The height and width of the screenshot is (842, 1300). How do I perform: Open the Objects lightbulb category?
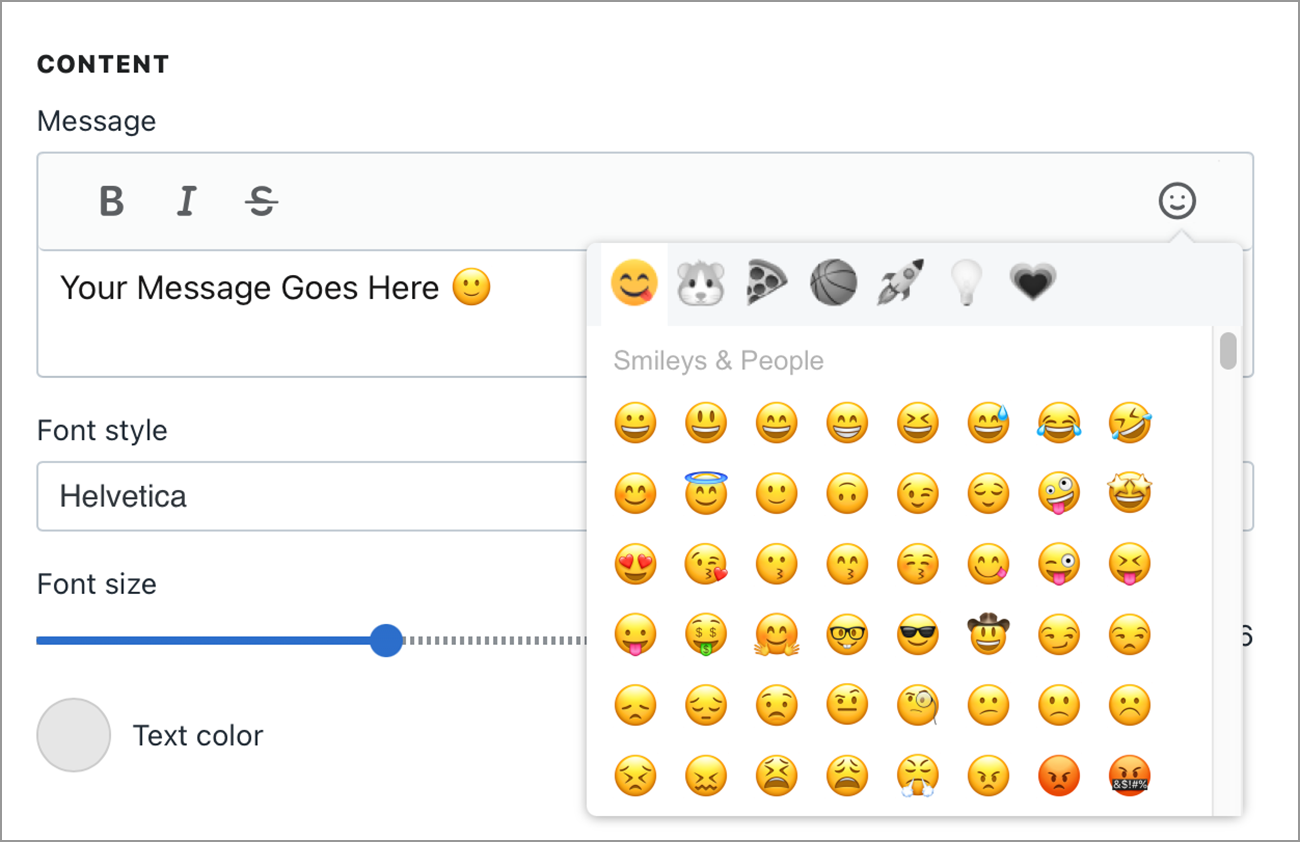click(966, 282)
